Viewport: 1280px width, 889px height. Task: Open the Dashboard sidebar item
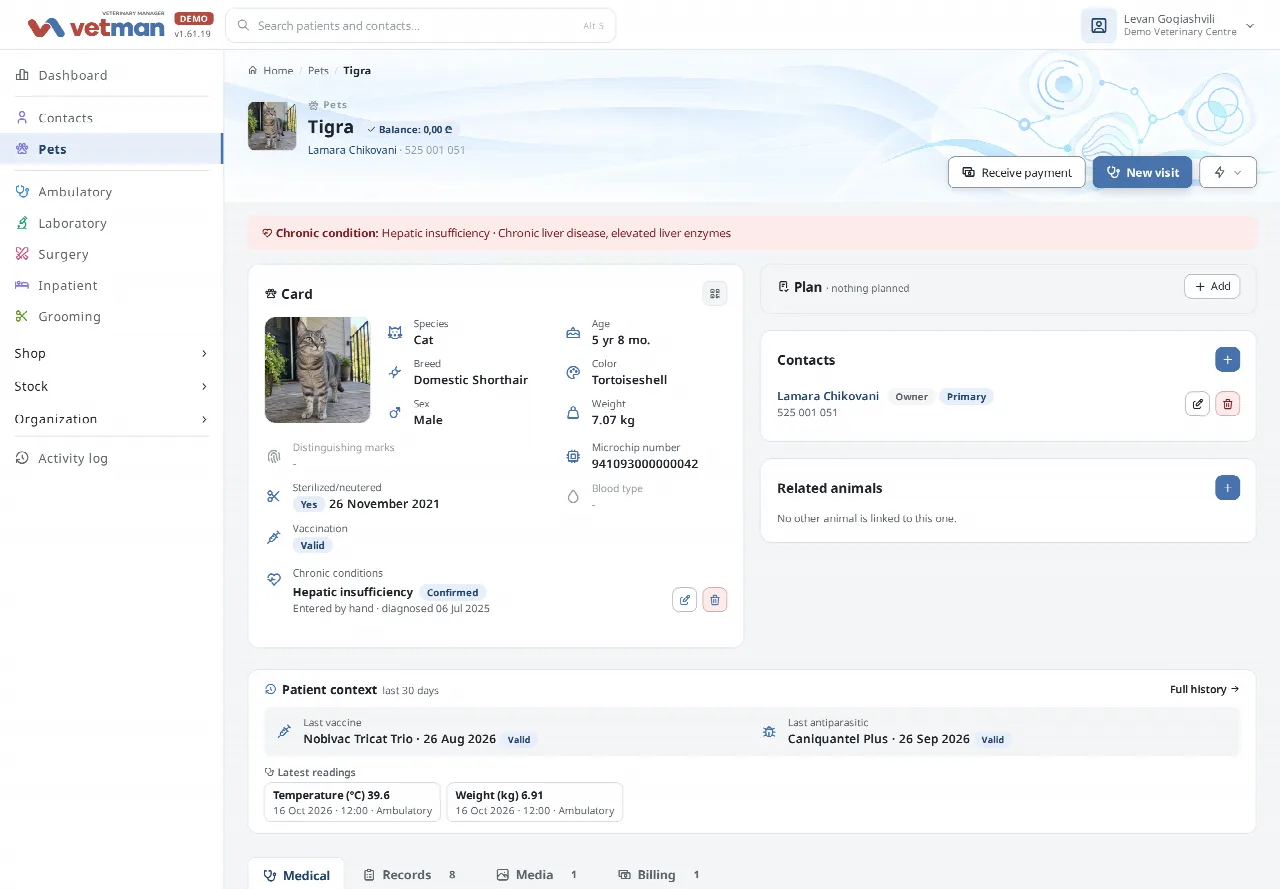[111, 75]
